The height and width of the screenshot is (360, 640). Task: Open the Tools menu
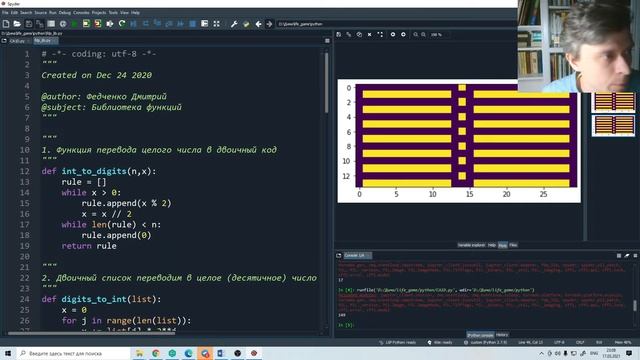click(x=113, y=13)
